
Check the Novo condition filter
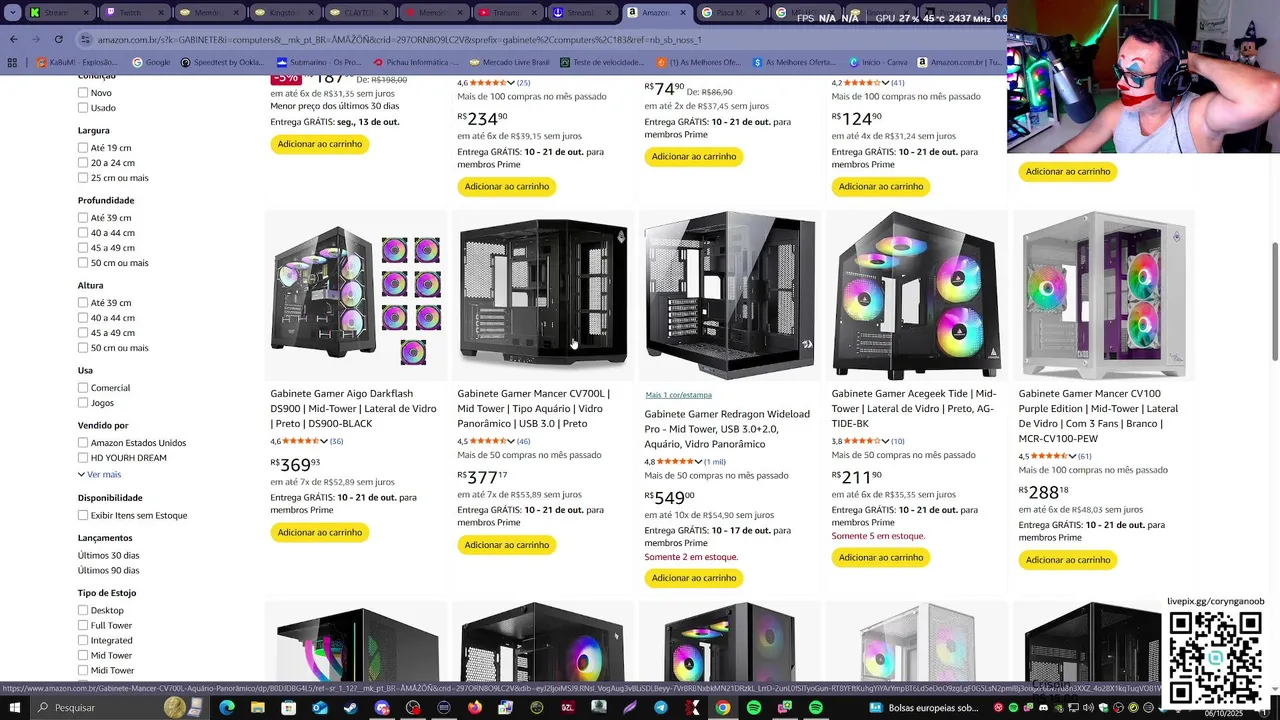[83, 93]
